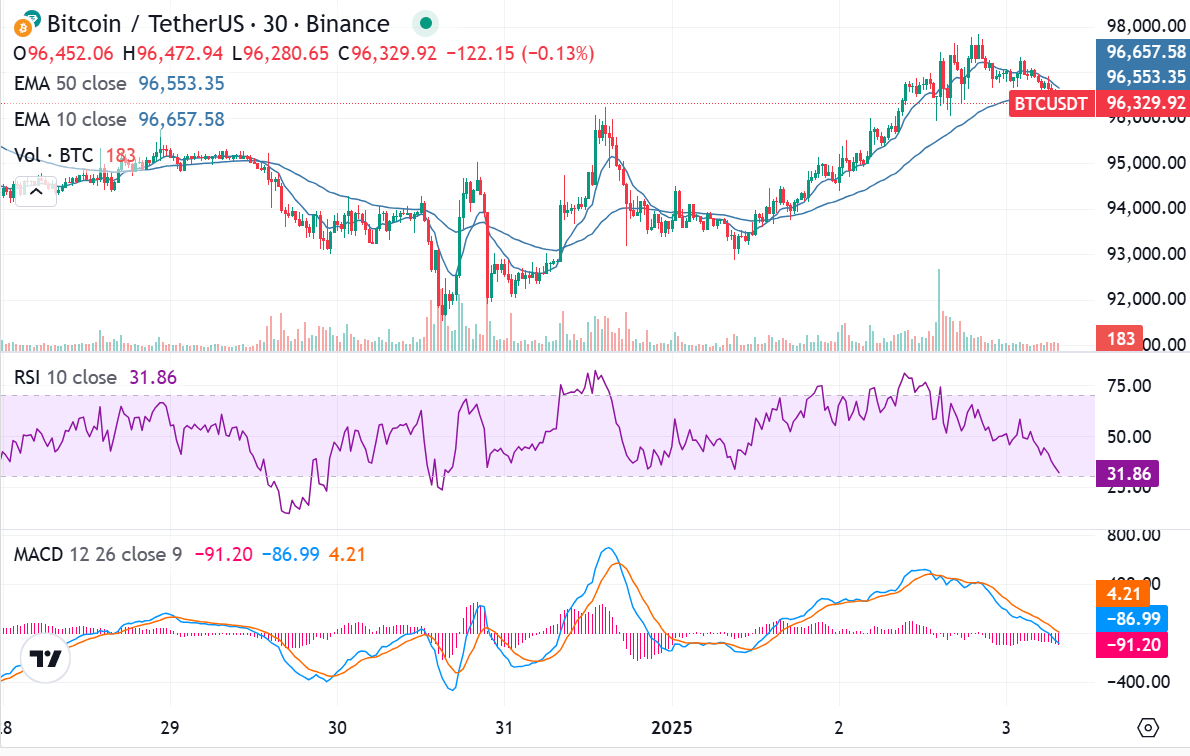Click the TradingView logo badge
1190x756 pixels.
46,658
